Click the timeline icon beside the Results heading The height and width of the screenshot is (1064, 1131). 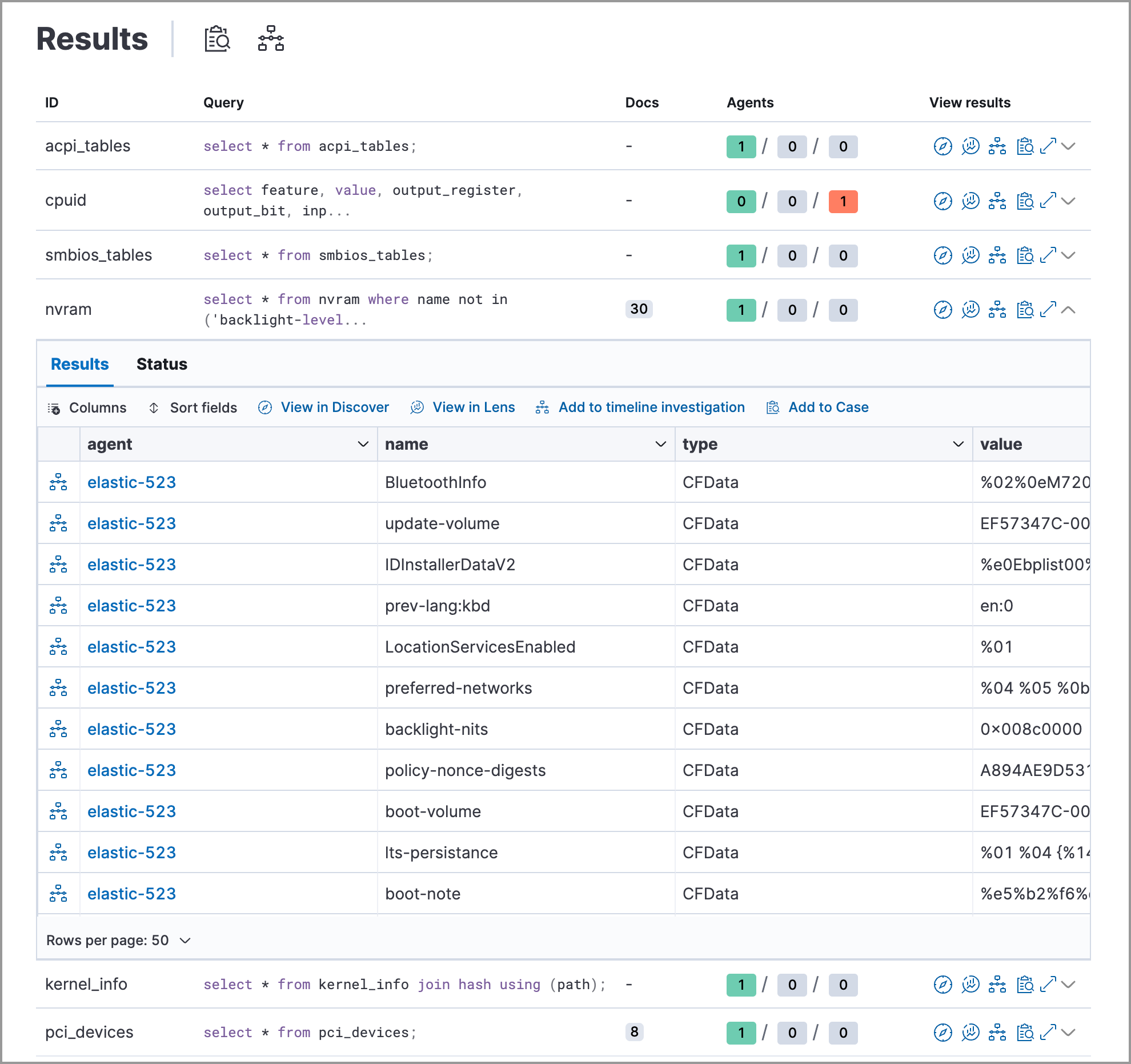coord(270,39)
